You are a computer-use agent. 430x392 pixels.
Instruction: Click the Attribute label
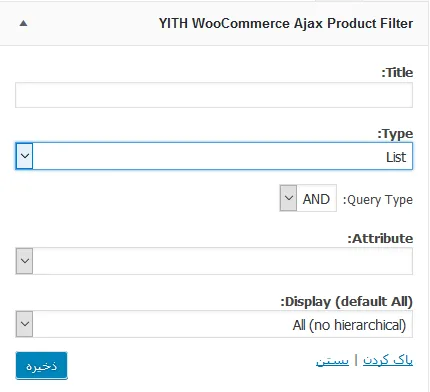pos(380,238)
